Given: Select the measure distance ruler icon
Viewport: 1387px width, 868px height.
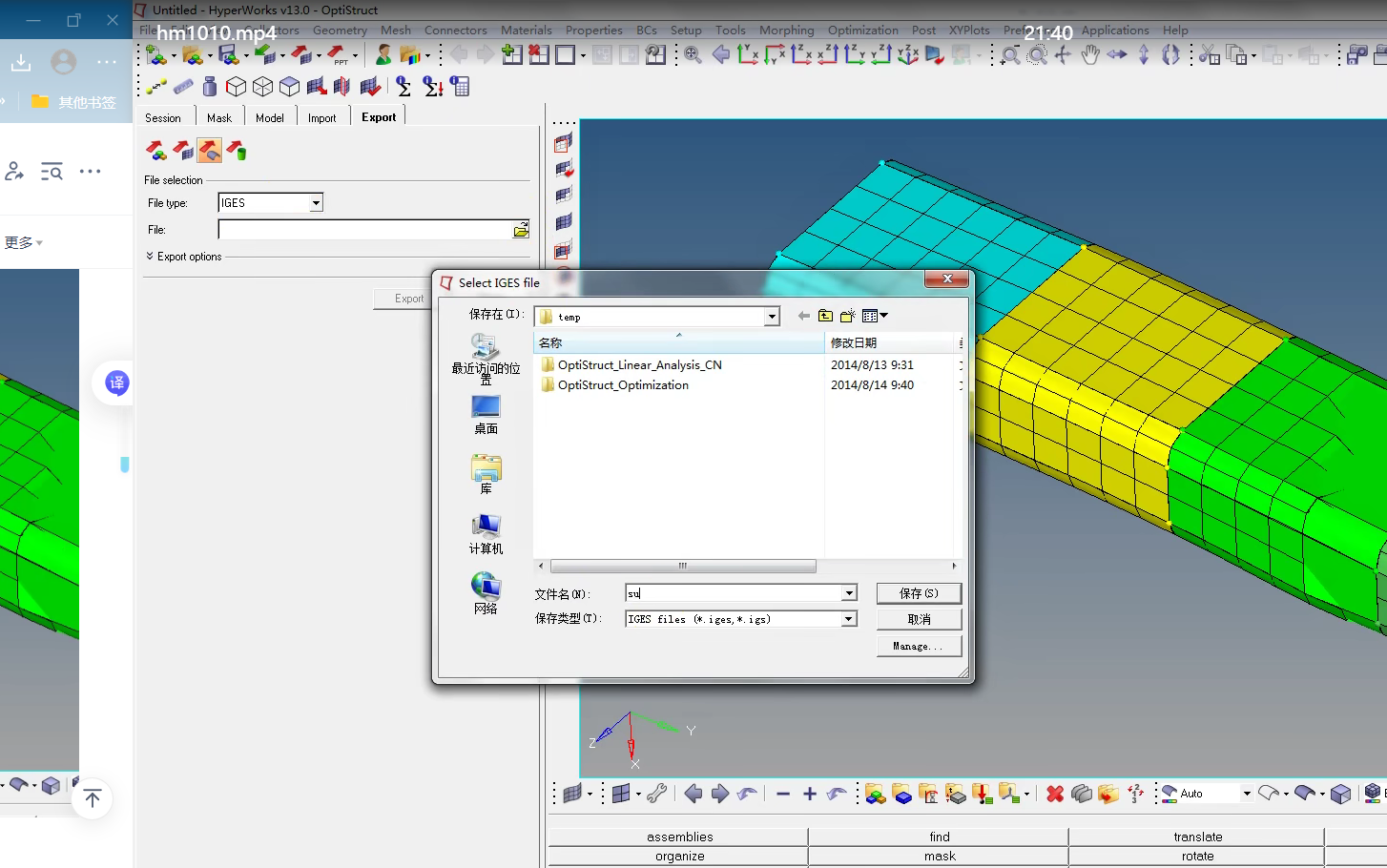Looking at the screenshot, I should [183, 86].
